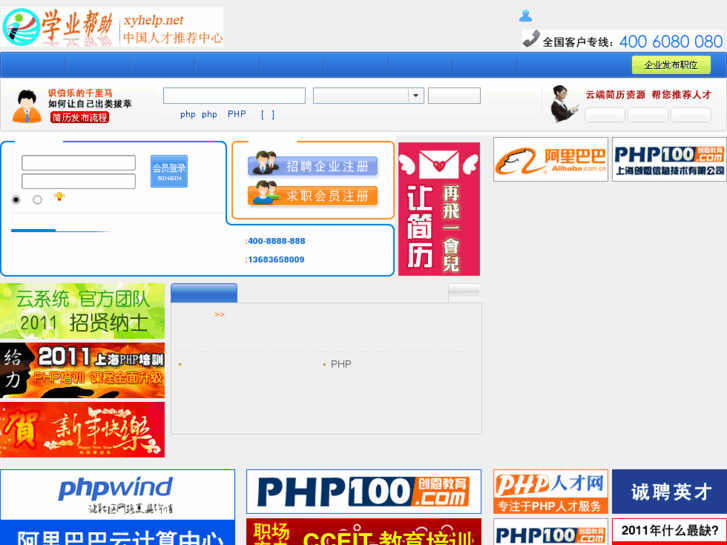Open the PHP100 上海创恩信息技术有限公司 banner
This screenshot has height=545, width=727.
(x=670, y=160)
